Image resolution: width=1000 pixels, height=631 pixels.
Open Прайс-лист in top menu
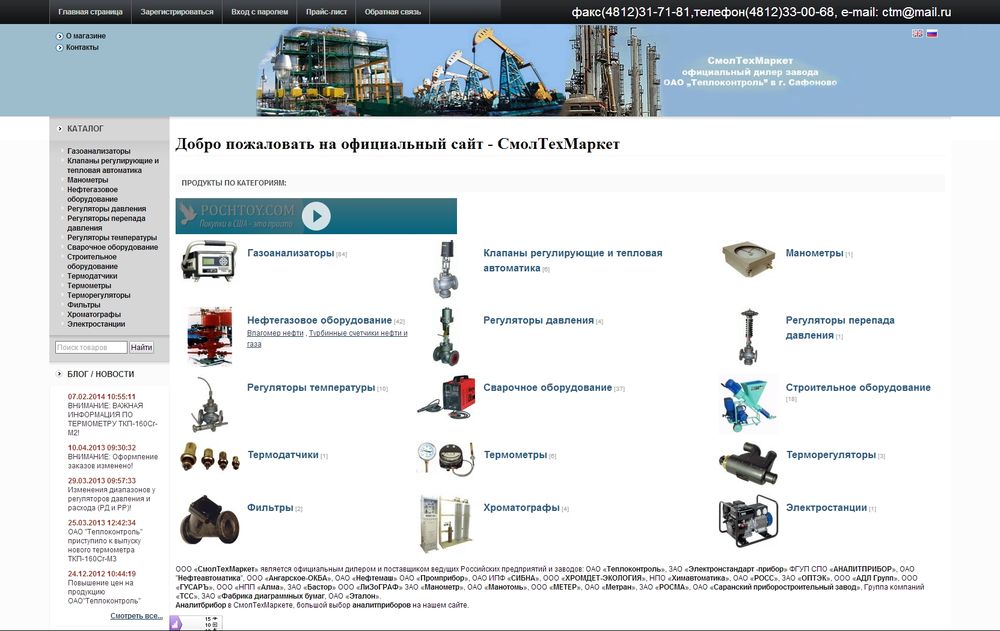326,11
